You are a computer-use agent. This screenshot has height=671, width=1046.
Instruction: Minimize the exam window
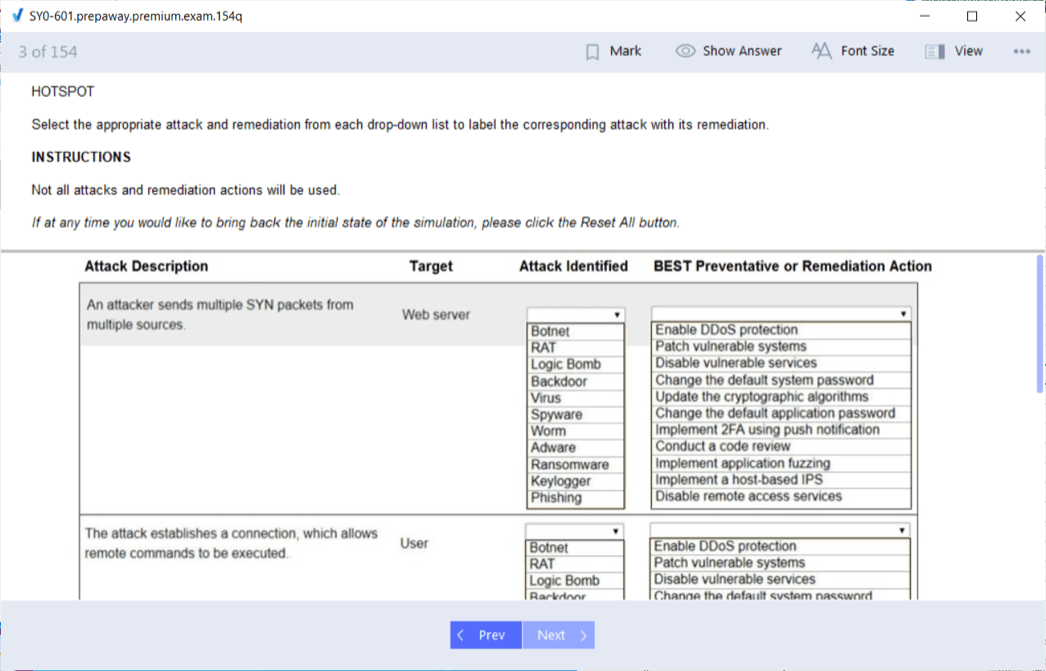click(925, 16)
